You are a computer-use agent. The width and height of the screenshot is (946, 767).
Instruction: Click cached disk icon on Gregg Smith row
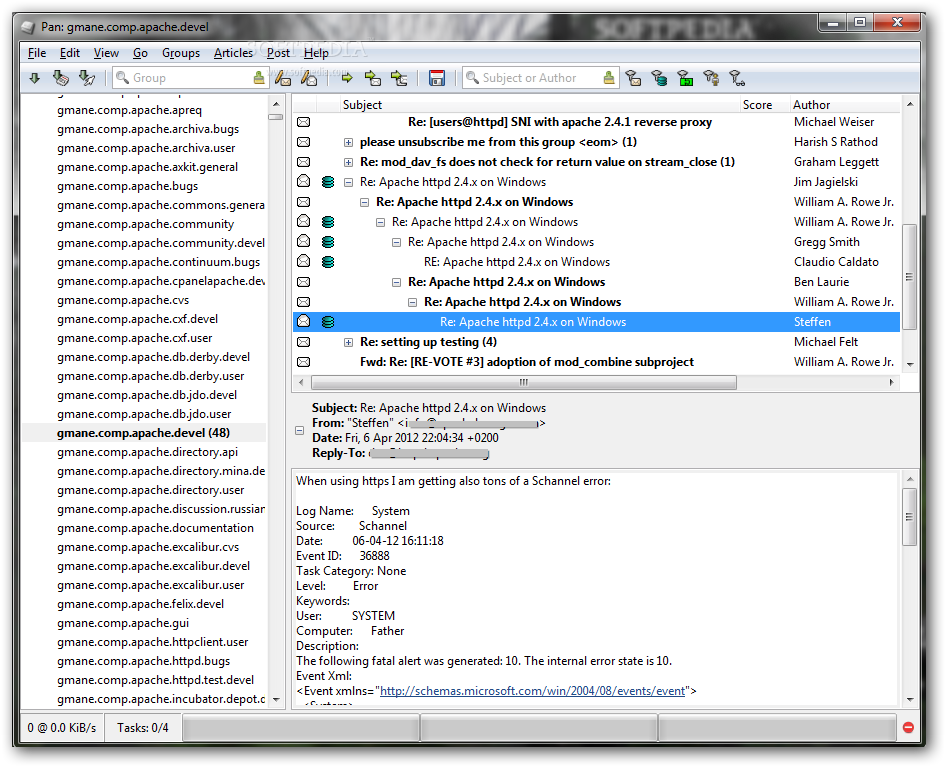pos(328,242)
